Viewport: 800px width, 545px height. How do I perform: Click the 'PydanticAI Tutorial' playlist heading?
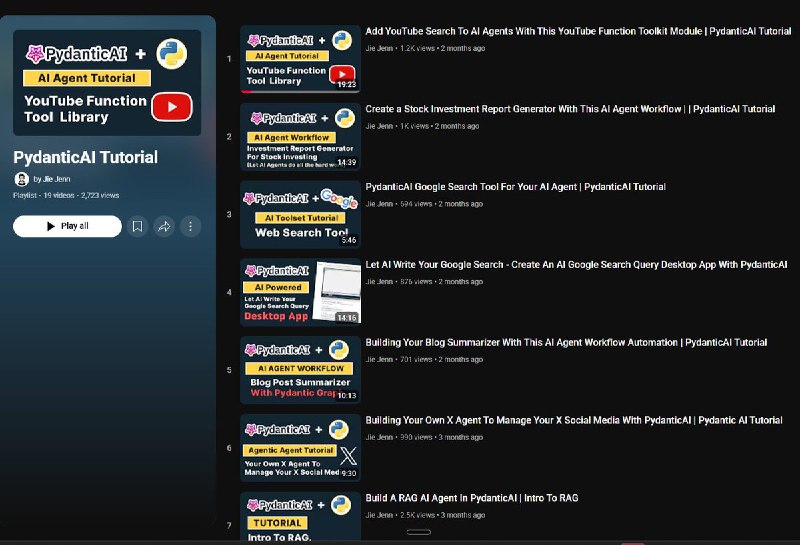pyautogui.click(x=86, y=157)
